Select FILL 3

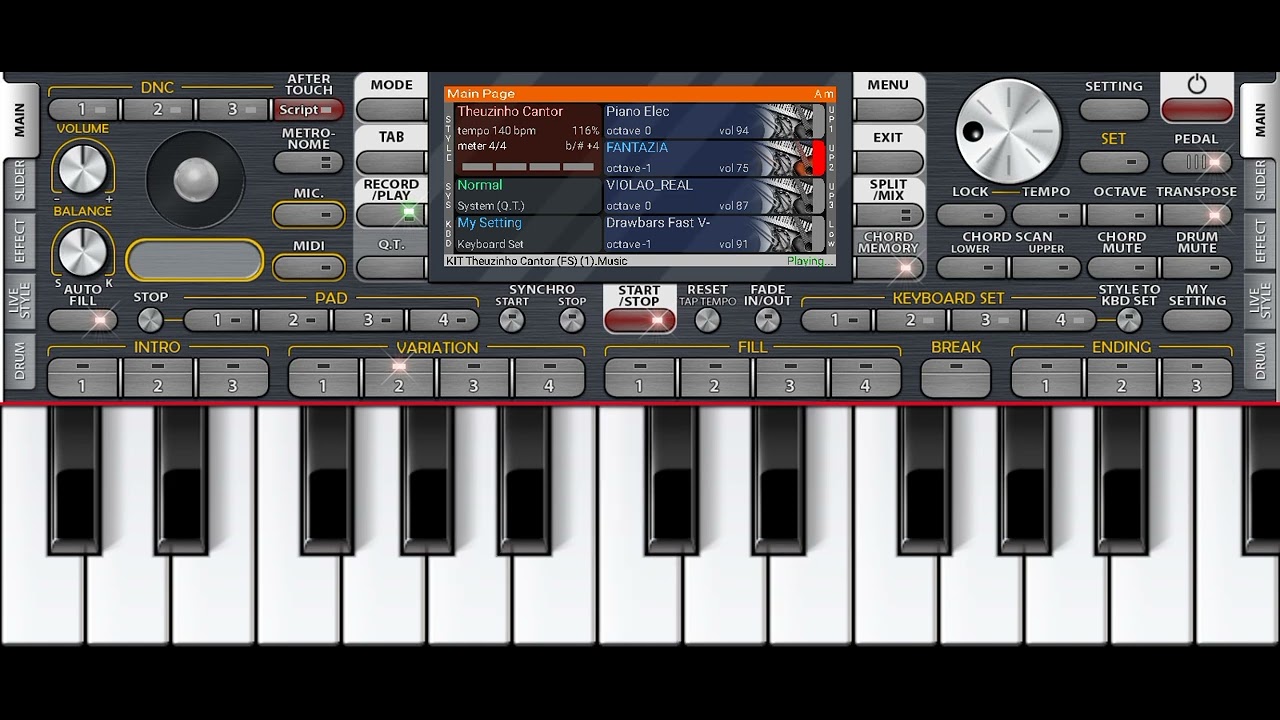click(790, 378)
